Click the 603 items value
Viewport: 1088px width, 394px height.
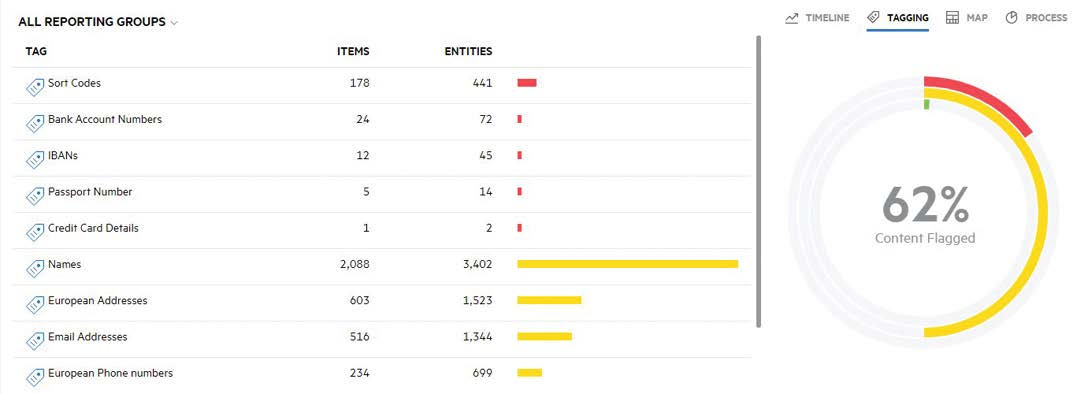(x=359, y=300)
